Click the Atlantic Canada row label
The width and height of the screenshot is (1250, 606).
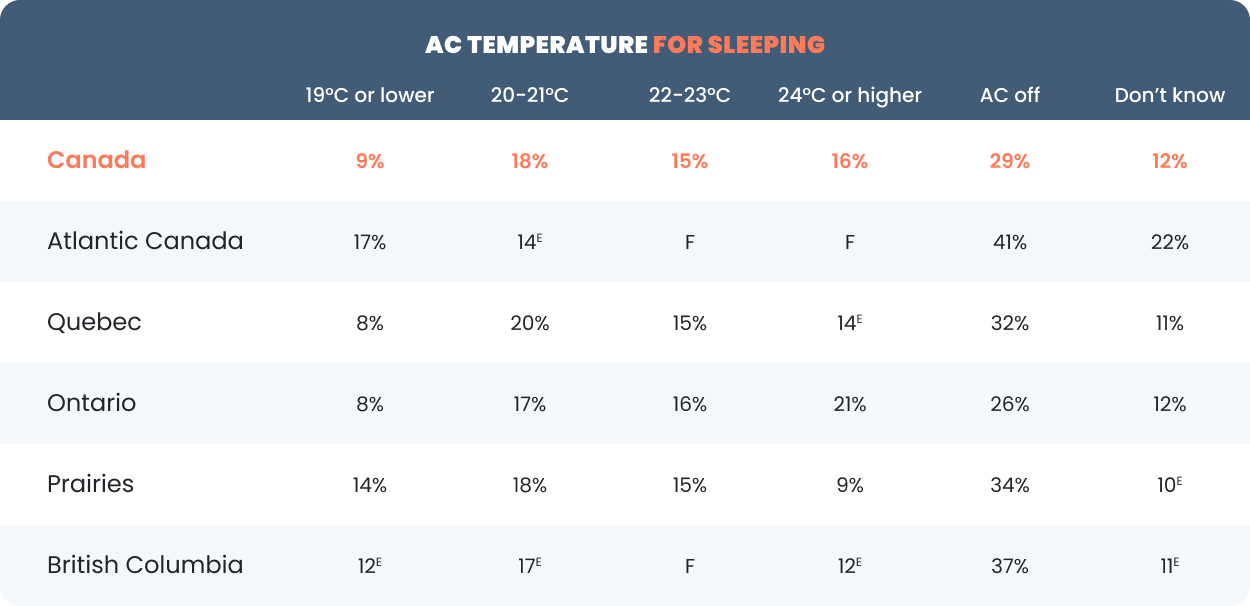(145, 241)
